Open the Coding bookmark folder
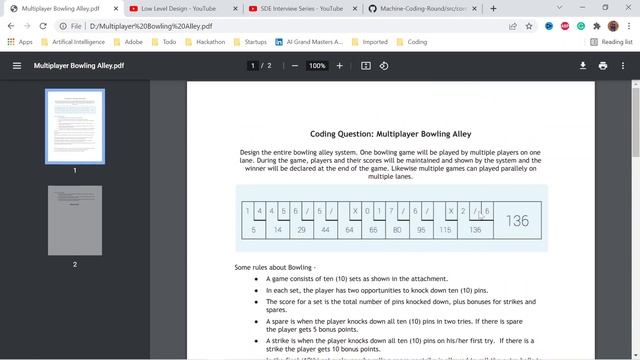The image size is (640, 360). (x=412, y=42)
